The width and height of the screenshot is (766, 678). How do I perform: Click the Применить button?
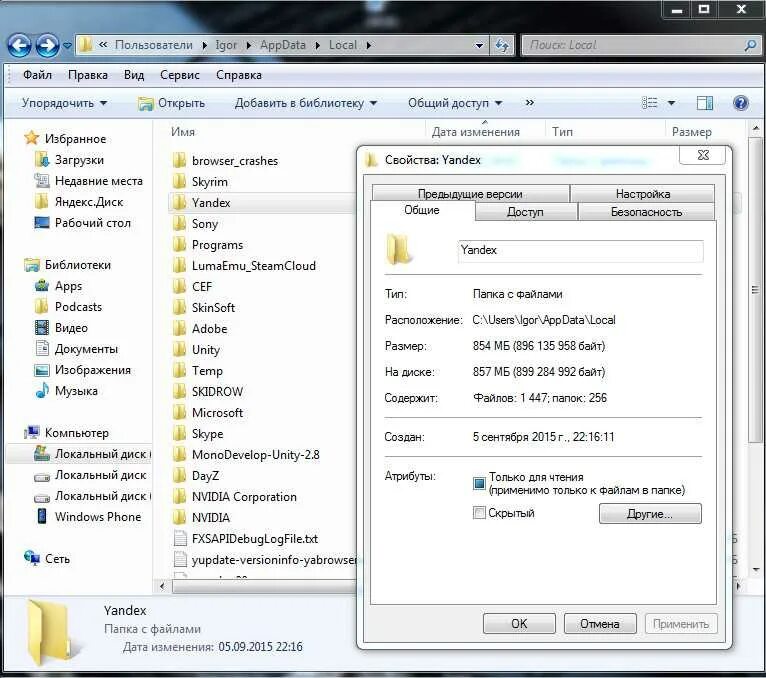[681, 624]
